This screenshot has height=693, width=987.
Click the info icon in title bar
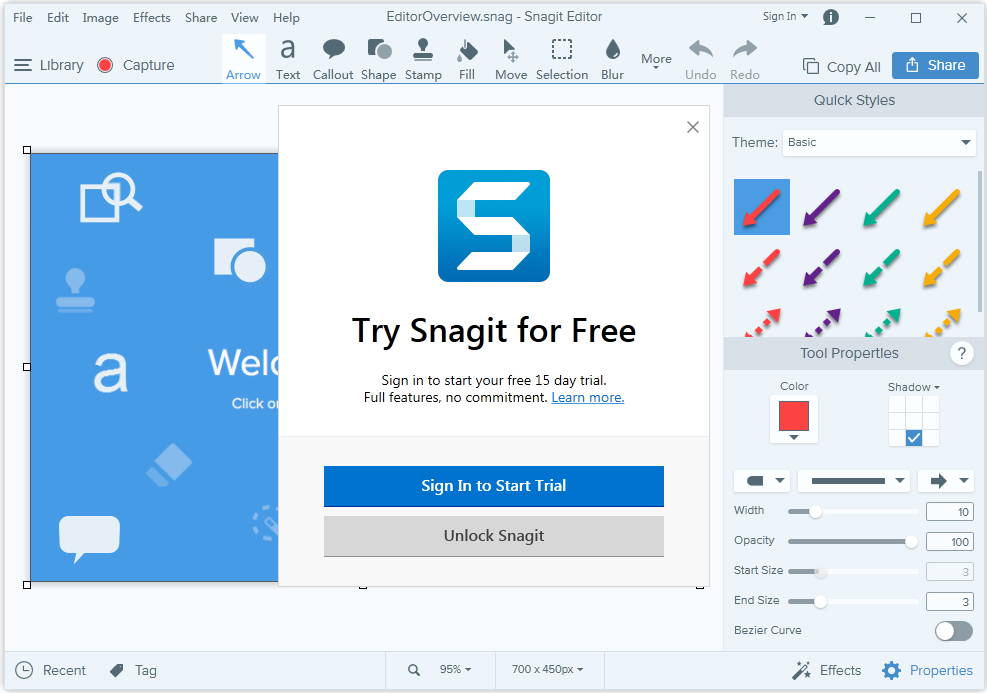[831, 18]
